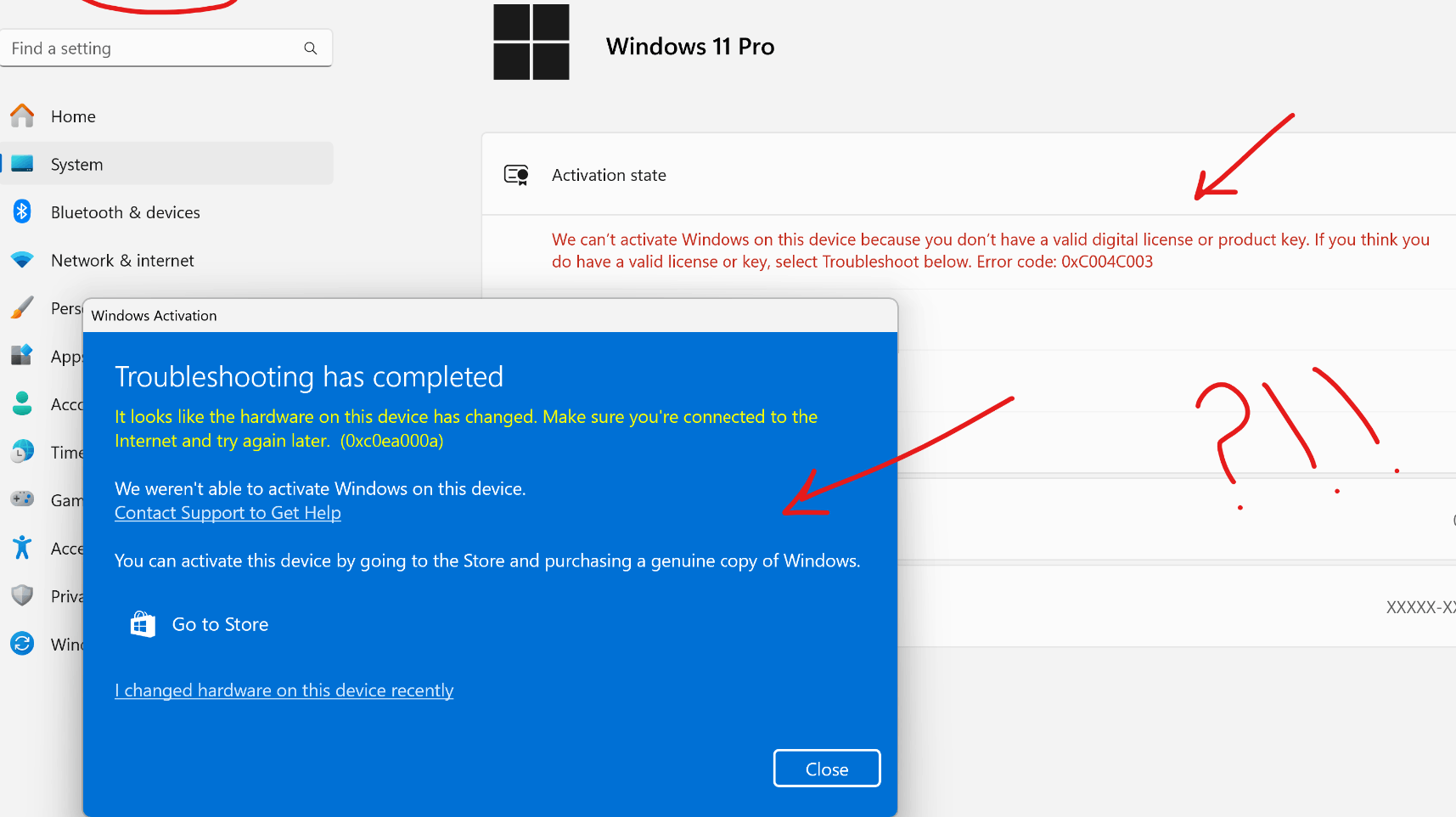
Task: Click the Apps icon in sidebar
Action: [x=22, y=356]
